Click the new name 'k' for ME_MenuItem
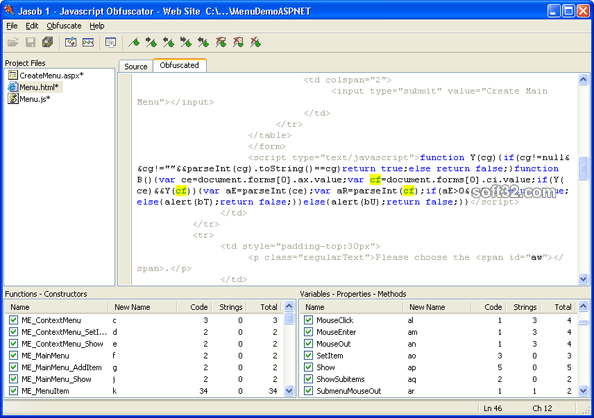Viewport: 594px width, 418px height. tap(114, 391)
